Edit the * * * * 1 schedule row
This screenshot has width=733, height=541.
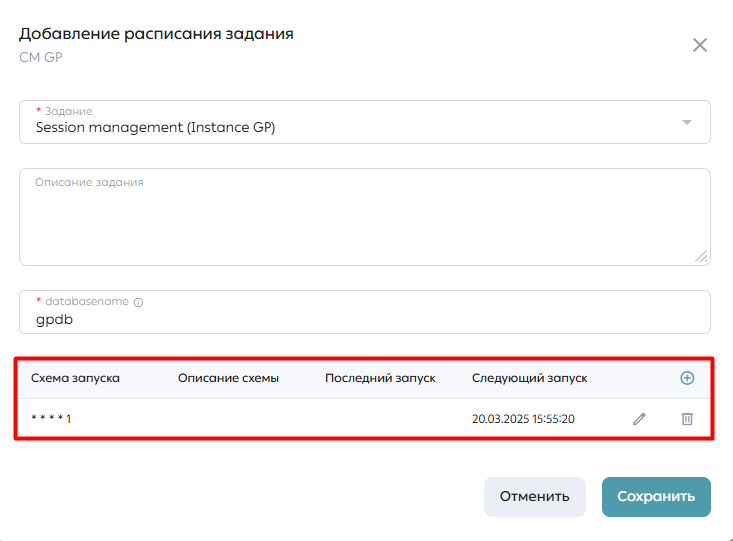tap(639, 418)
